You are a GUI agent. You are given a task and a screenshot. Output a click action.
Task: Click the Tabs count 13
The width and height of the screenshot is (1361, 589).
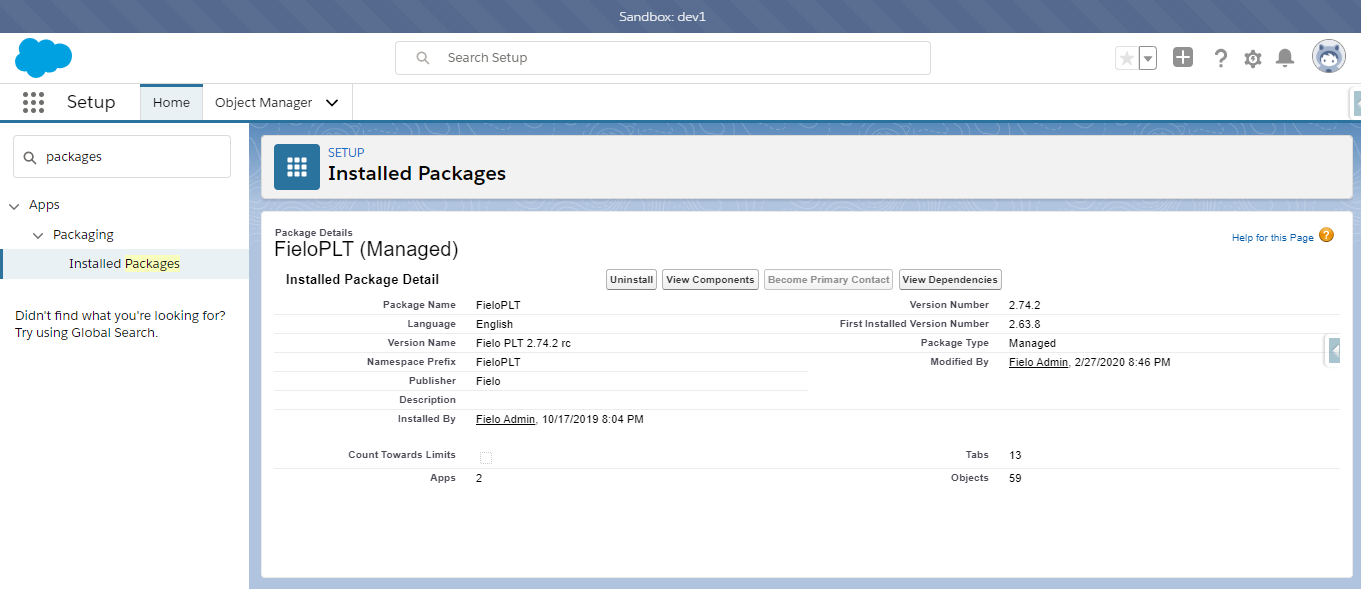click(1015, 455)
